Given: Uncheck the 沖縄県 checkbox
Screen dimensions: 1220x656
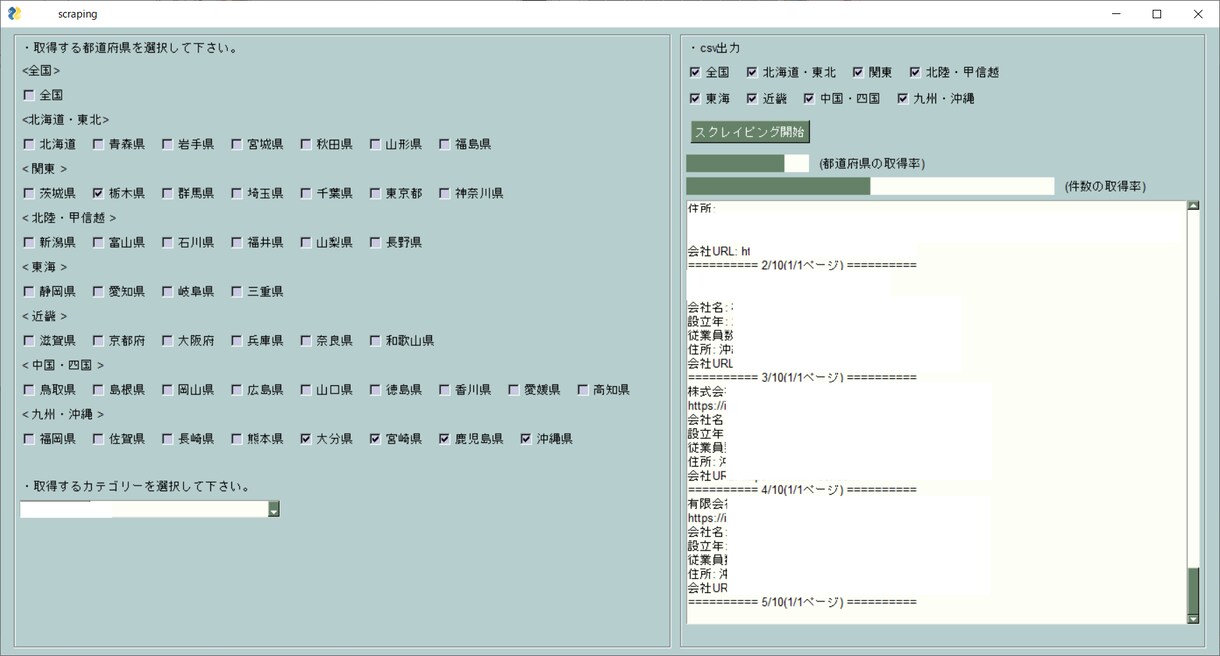Looking at the screenshot, I should [x=525, y=438].
